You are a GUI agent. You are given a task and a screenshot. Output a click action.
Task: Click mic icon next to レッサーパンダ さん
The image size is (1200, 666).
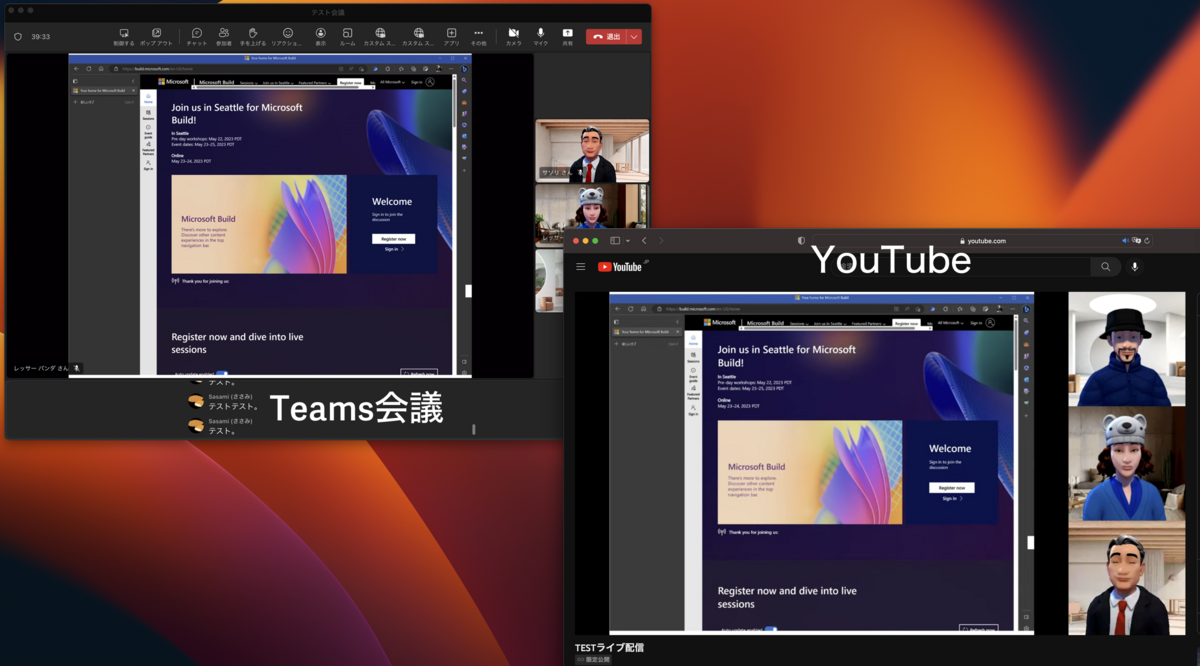[x=77, y=368]
